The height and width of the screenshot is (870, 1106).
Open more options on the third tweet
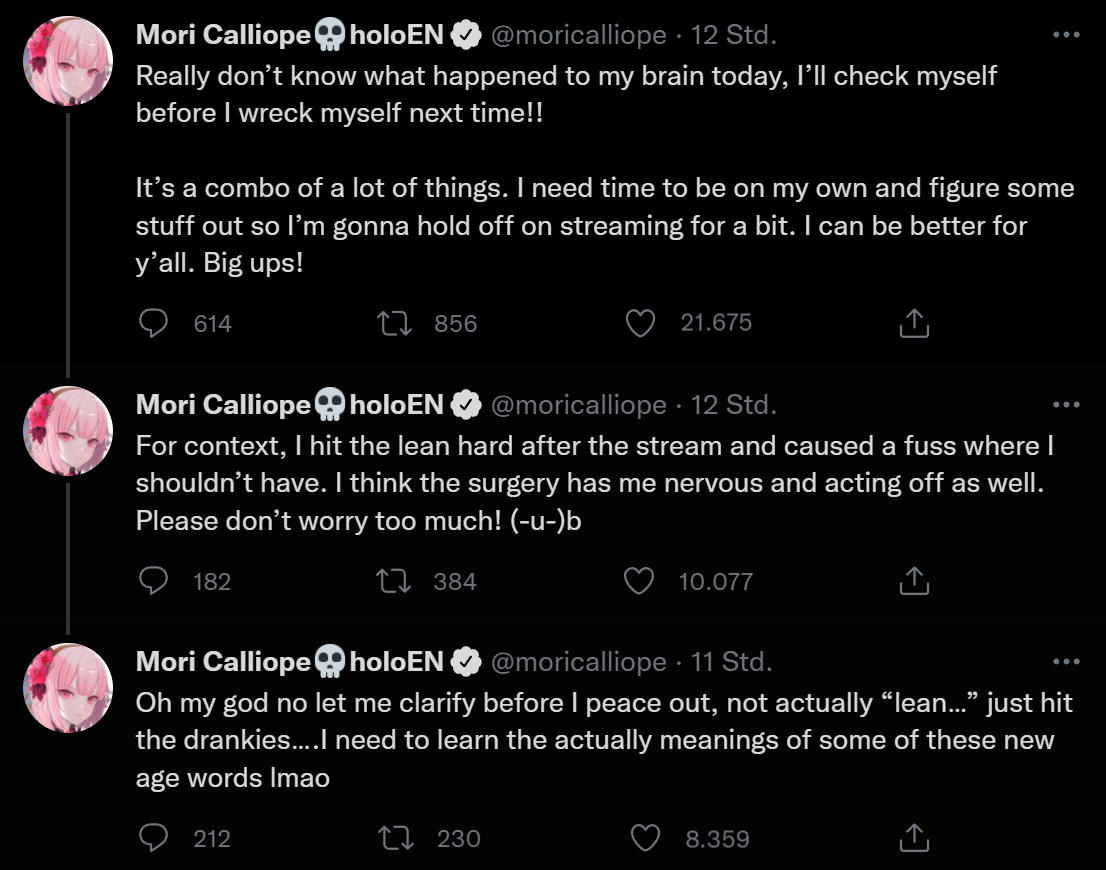pos(1067,662)
